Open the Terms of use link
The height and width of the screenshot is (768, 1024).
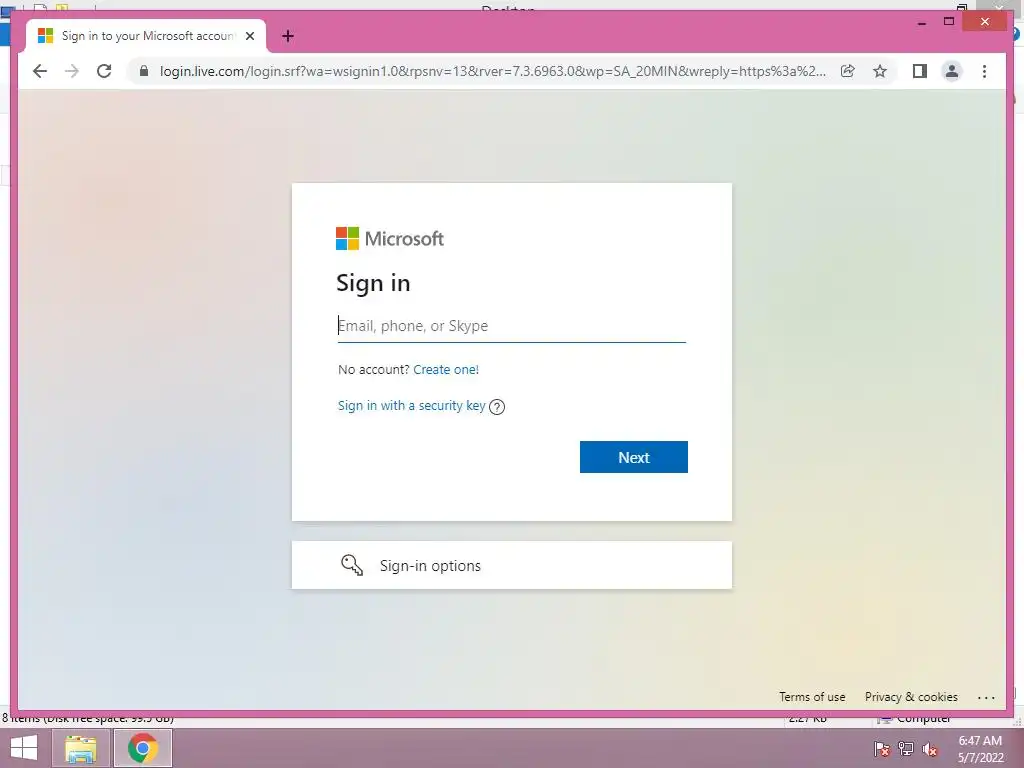tap(812, 697)
